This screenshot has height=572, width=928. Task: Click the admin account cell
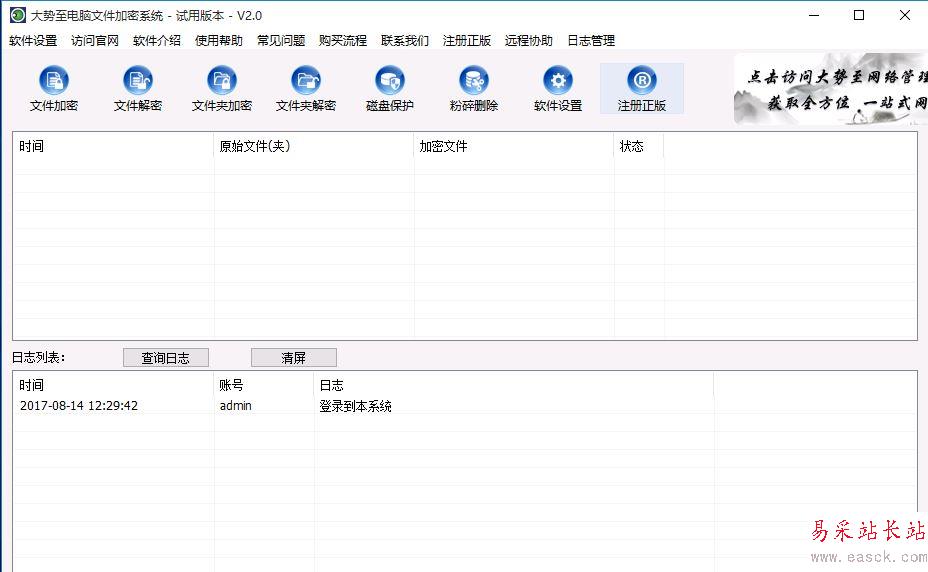point(236,406)
